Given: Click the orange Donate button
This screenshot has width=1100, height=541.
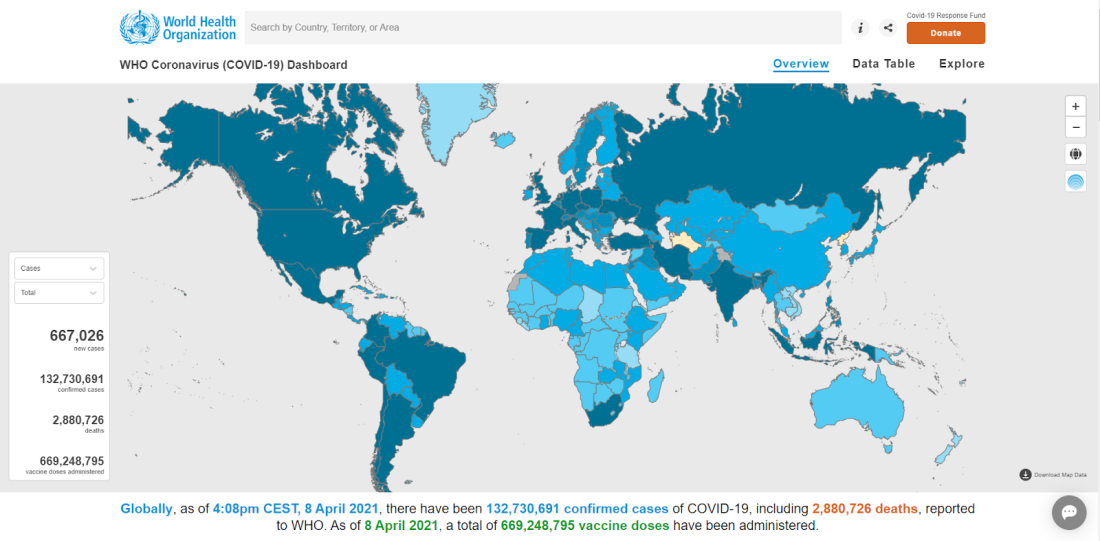Looking at the screenshot, I should coord(946,33).
